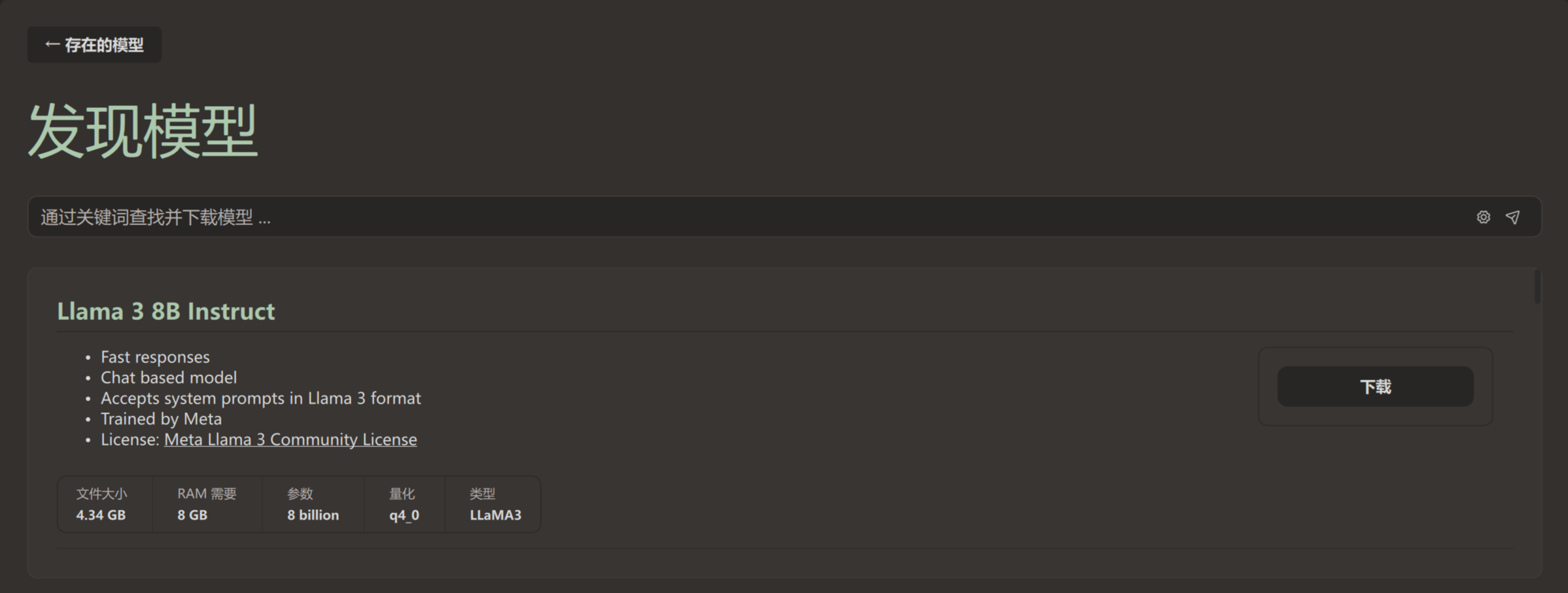
Task: Go back to 存在的模型 page
Action: point(103,45)
